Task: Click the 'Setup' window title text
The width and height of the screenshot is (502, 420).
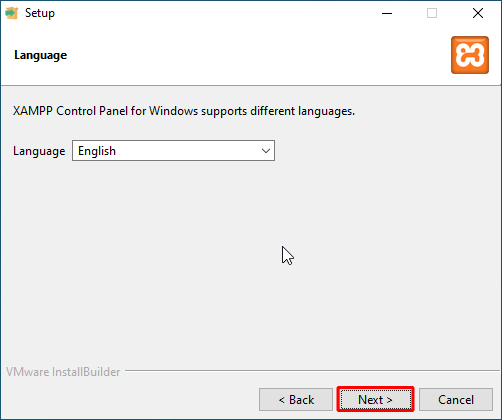Action: pos(40,13)
